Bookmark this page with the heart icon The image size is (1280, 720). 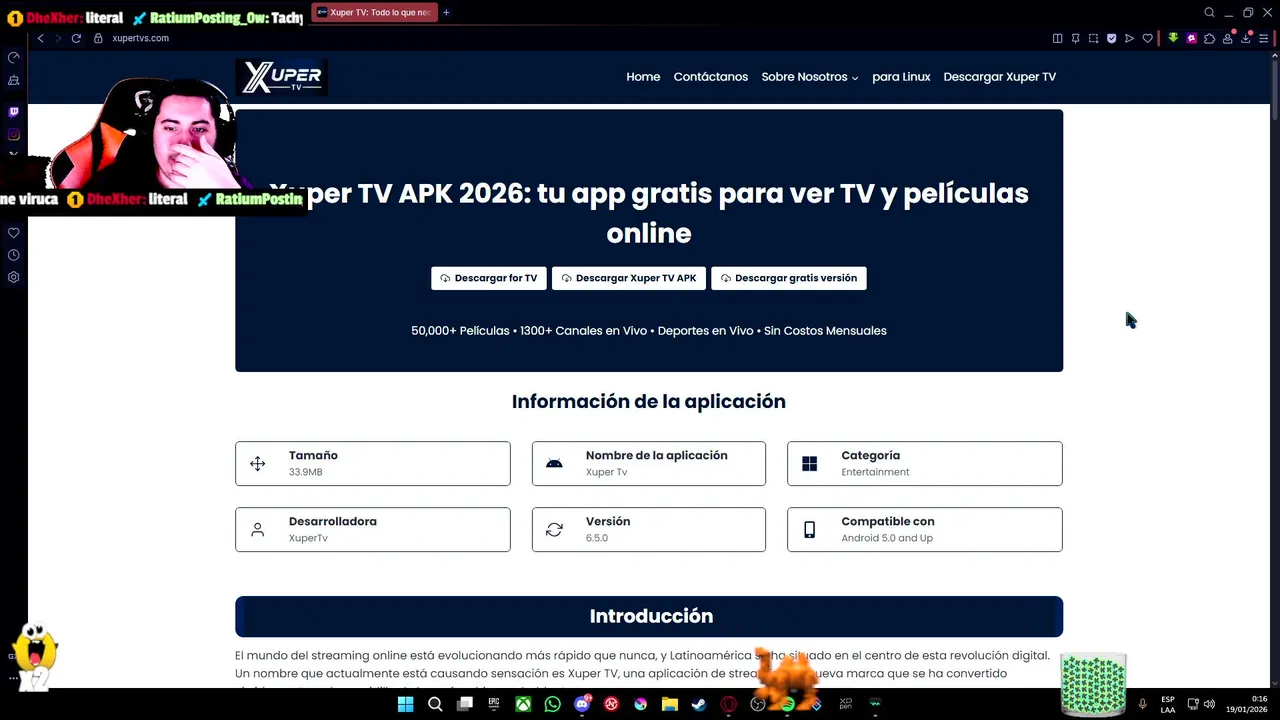(1147, 38)
